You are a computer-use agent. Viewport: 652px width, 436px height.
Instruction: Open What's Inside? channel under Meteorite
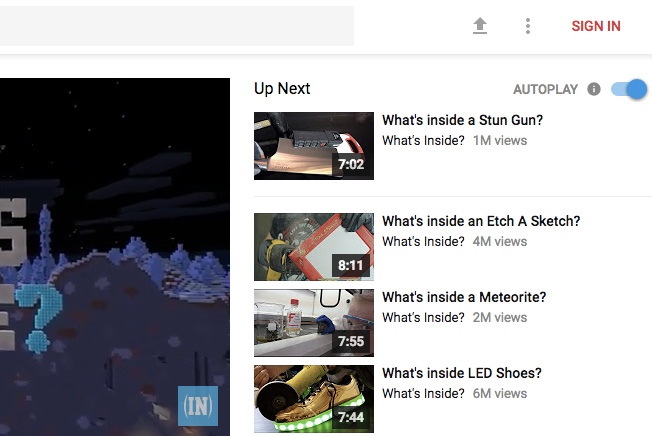(x=423, y=318)
